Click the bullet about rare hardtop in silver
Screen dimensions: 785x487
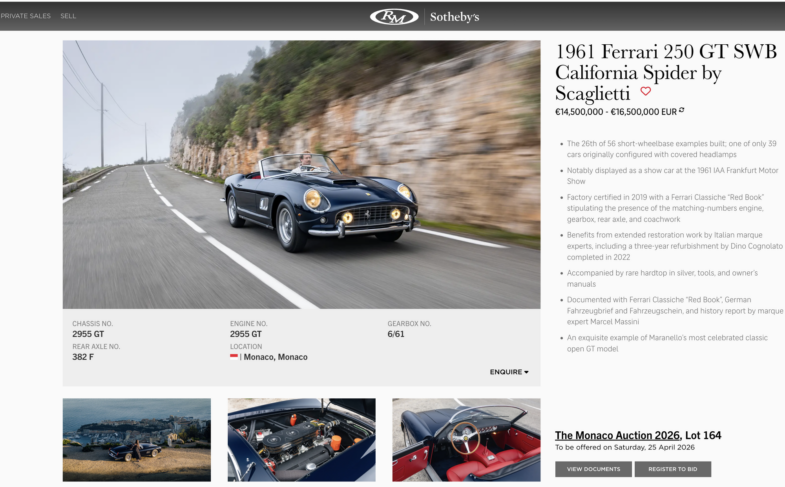tap(662, 278)
